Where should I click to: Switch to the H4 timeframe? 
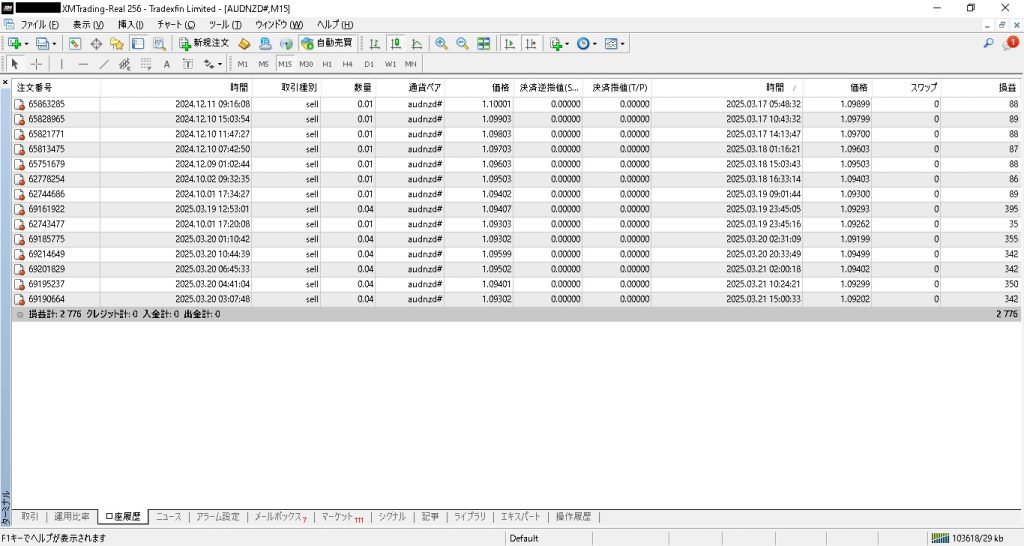point(347,64)
